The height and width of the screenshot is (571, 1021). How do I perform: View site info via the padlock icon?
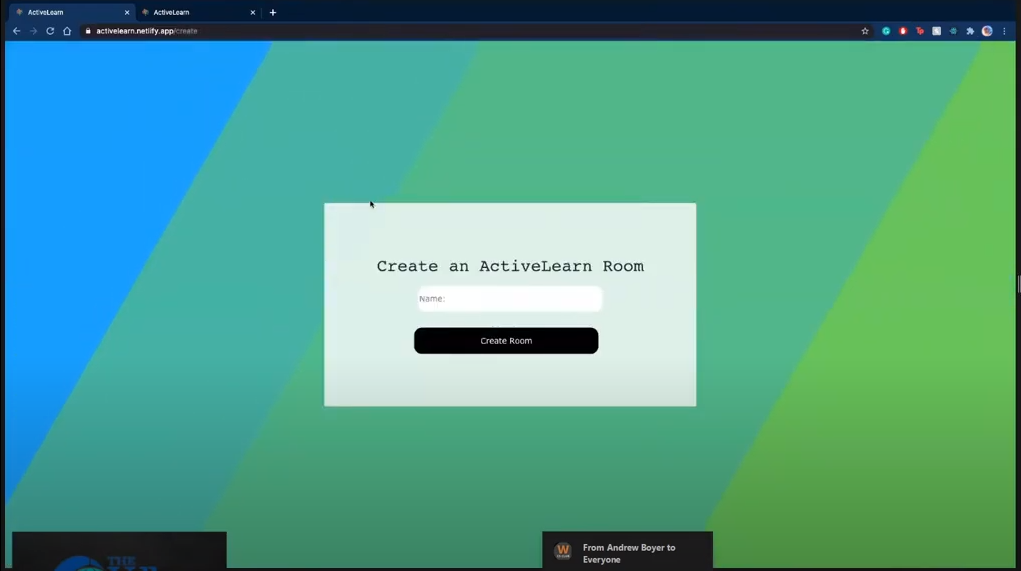88,31
